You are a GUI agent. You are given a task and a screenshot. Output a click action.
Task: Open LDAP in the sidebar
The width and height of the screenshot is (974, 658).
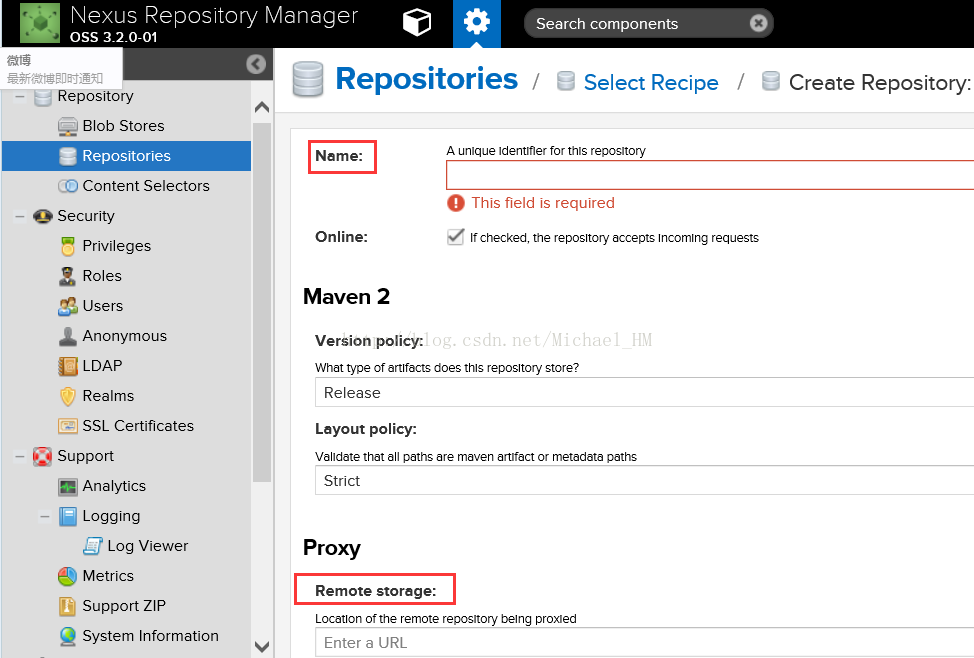102,366
